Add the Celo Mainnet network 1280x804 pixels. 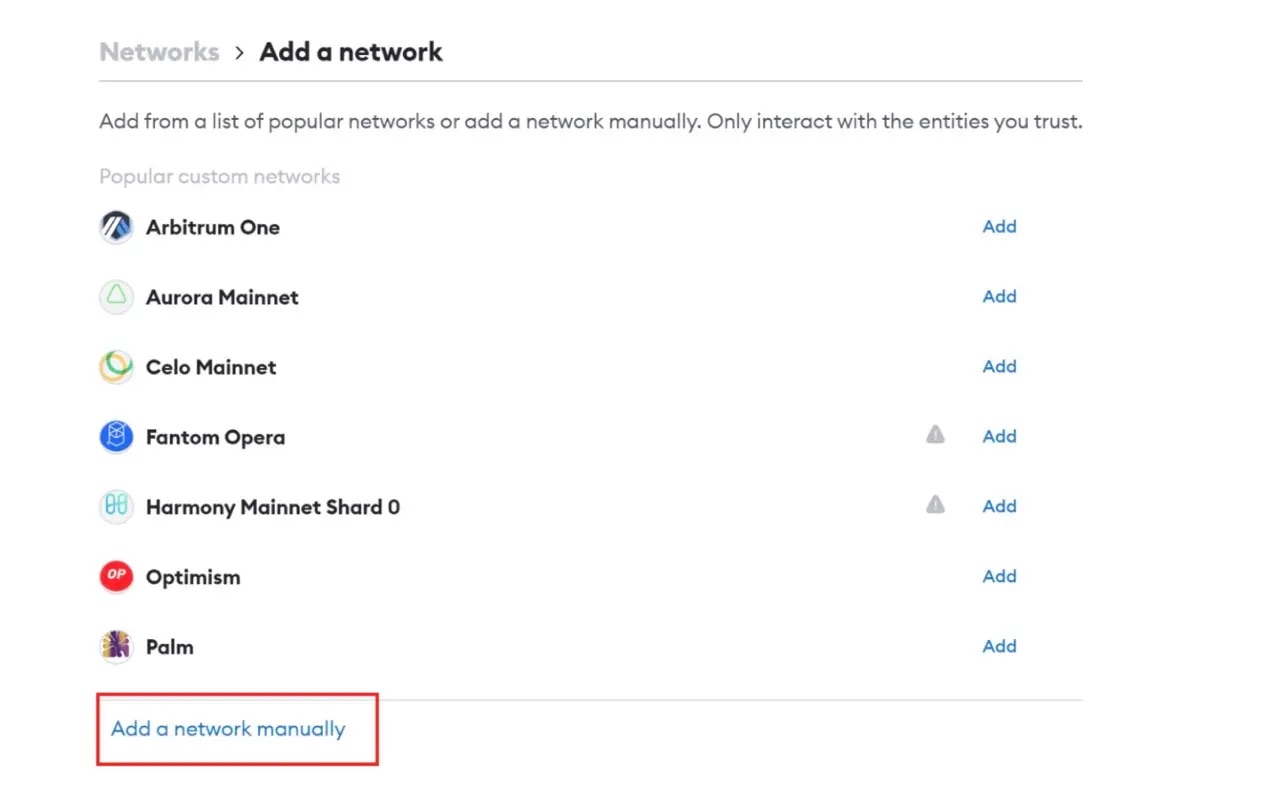point(999,367)
